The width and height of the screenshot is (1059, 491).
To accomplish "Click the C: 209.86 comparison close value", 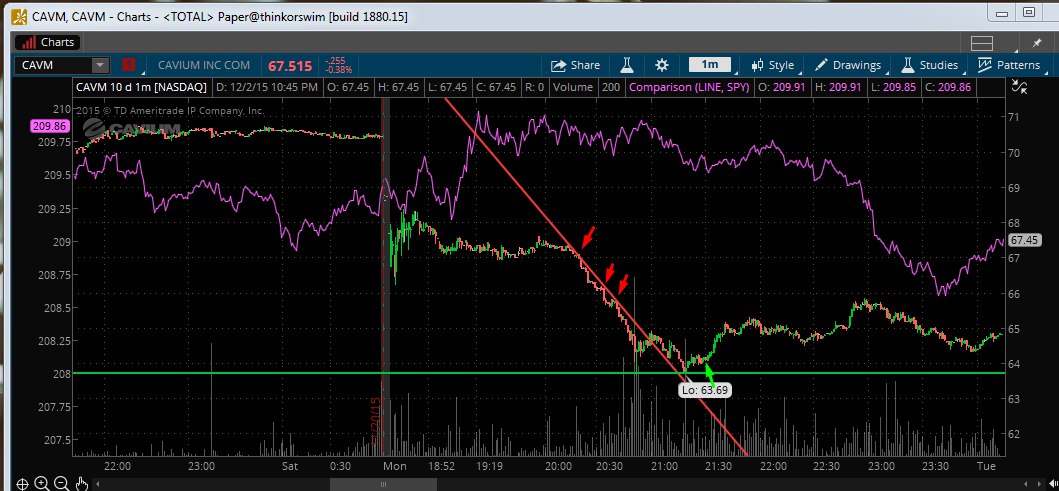I will tap(947, 87).
